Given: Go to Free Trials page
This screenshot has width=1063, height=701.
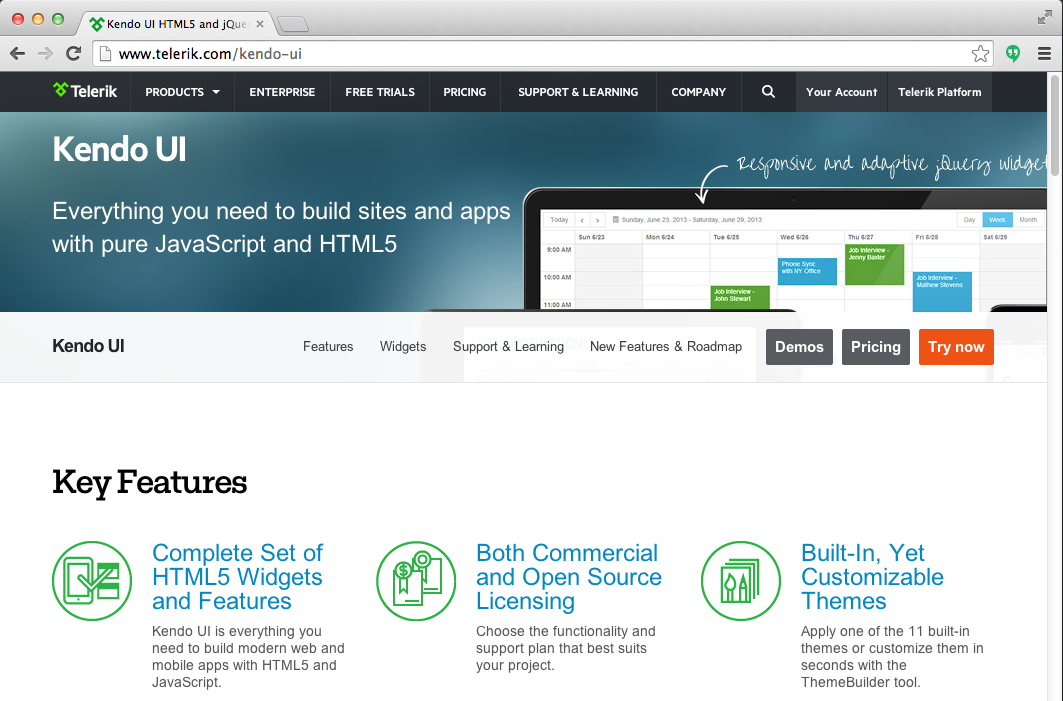Looking at the screenshot, I should tap(380, 92).
